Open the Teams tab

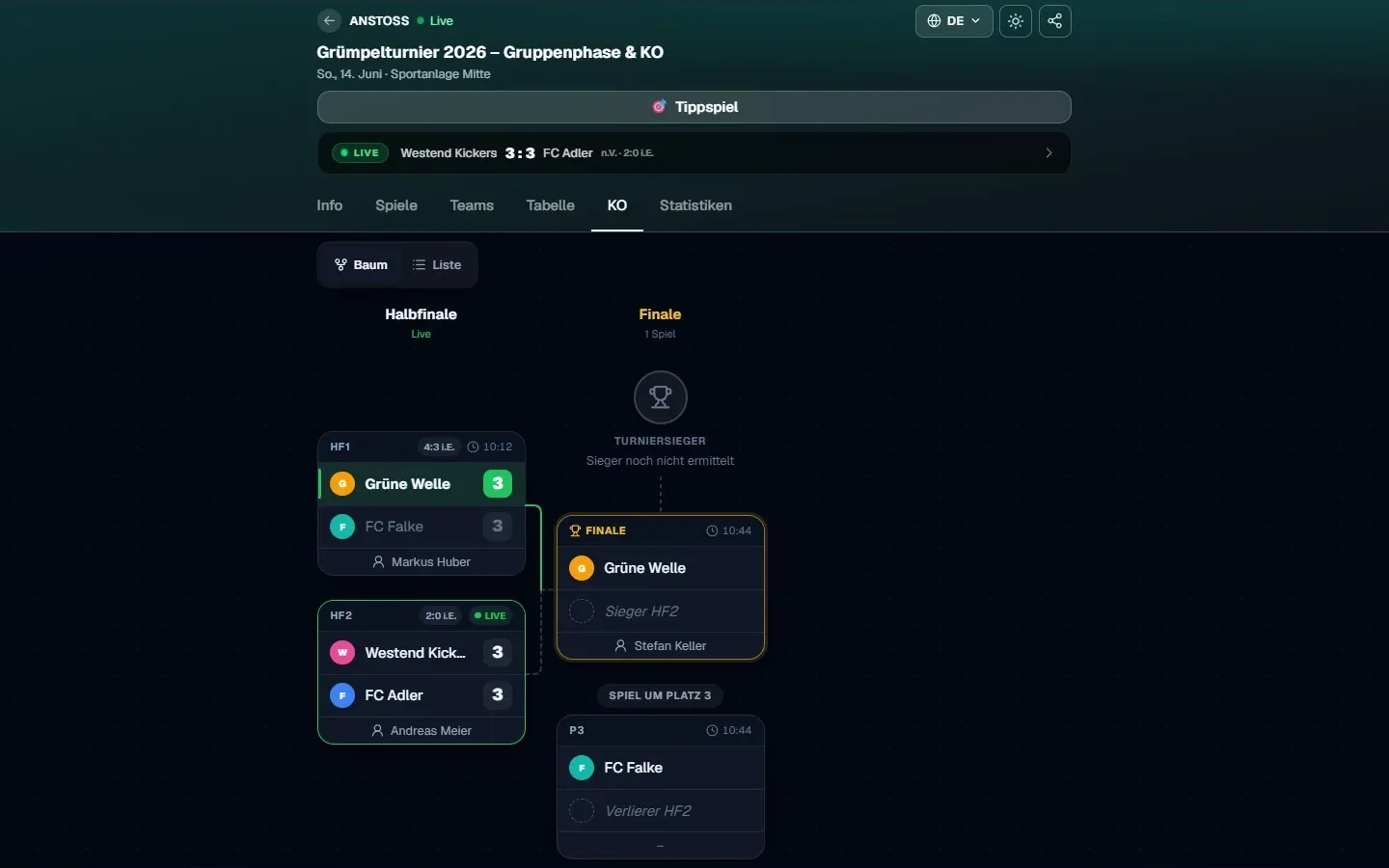point(472,205)
